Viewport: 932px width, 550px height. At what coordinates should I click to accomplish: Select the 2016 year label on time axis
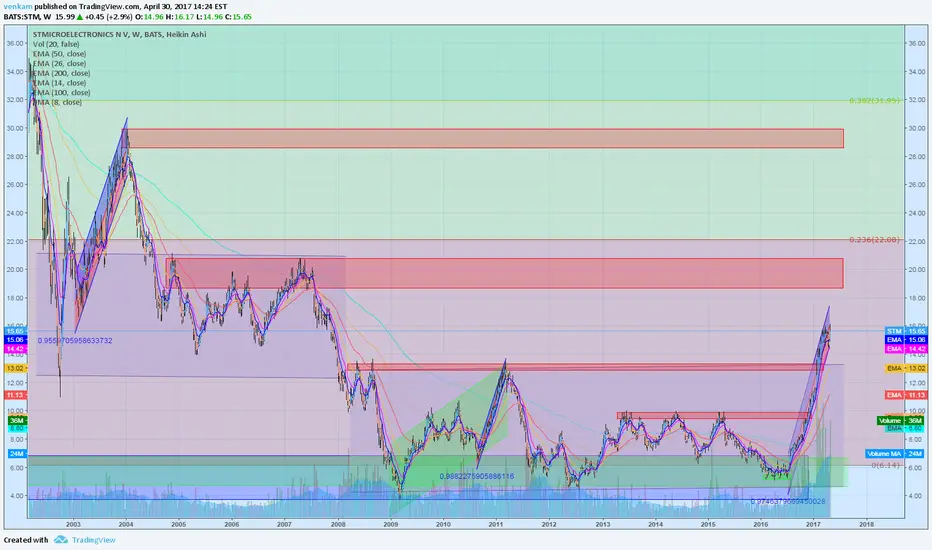pyautogui.click(x=760, y=524)
